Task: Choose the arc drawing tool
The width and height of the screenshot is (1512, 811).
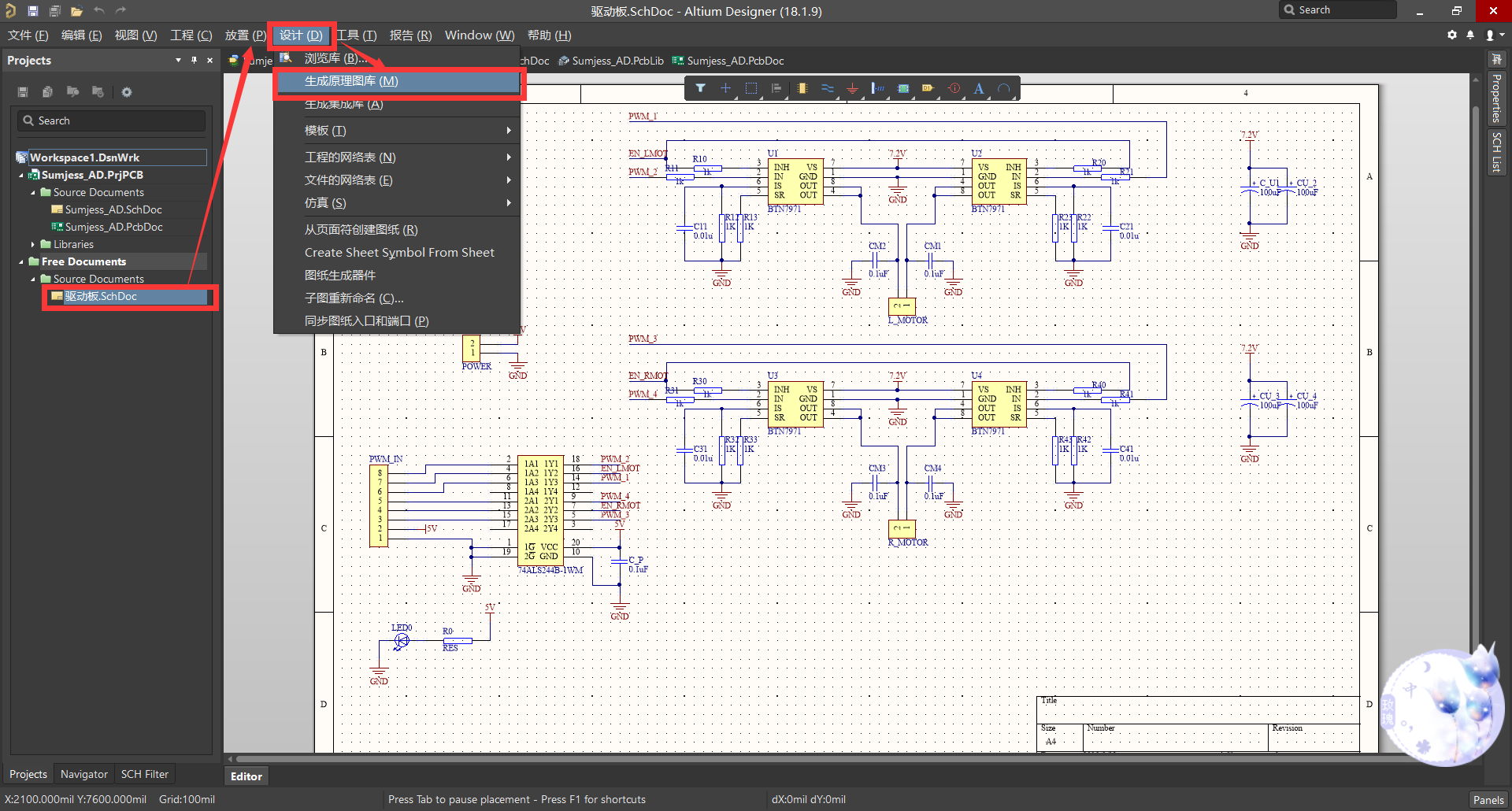Action: 1005,88
